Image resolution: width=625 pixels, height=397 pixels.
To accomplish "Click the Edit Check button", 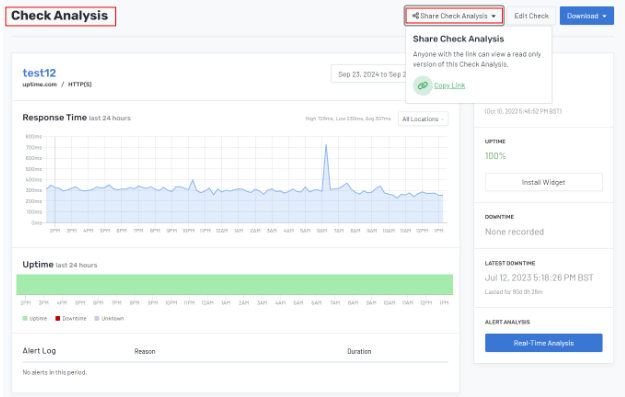I will [x=531, y=16].
